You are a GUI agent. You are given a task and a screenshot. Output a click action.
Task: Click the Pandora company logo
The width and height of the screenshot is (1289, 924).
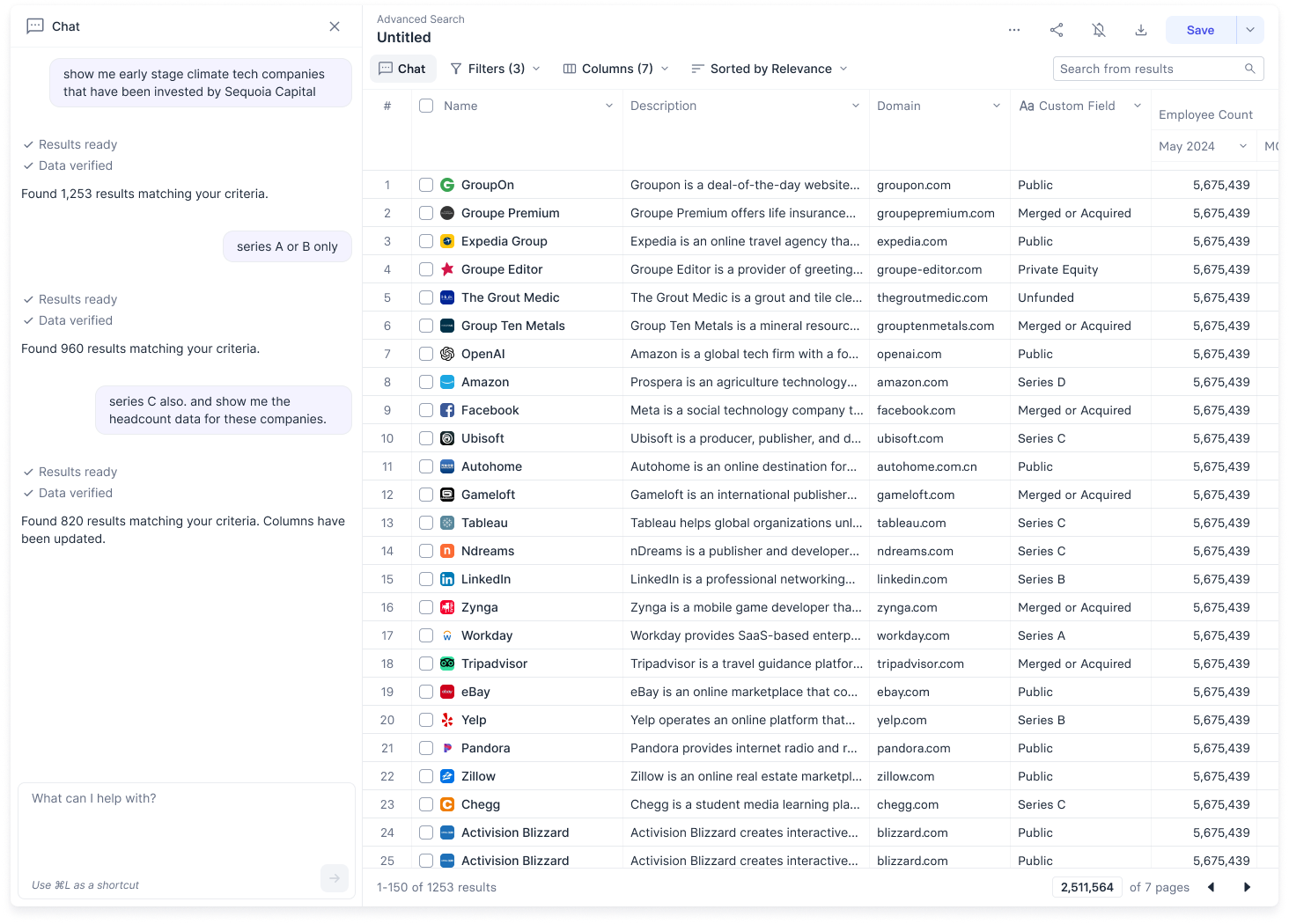tap(447, 748)
